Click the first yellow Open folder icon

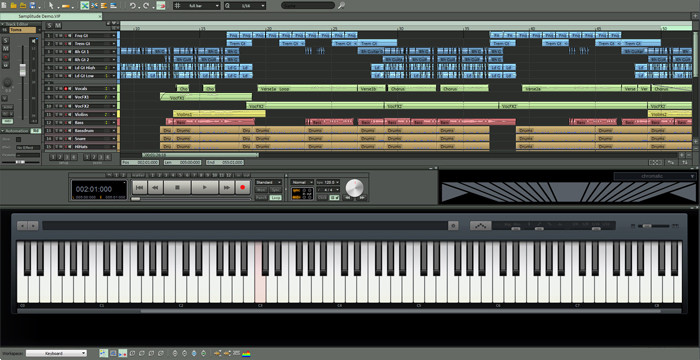[13, 6]
